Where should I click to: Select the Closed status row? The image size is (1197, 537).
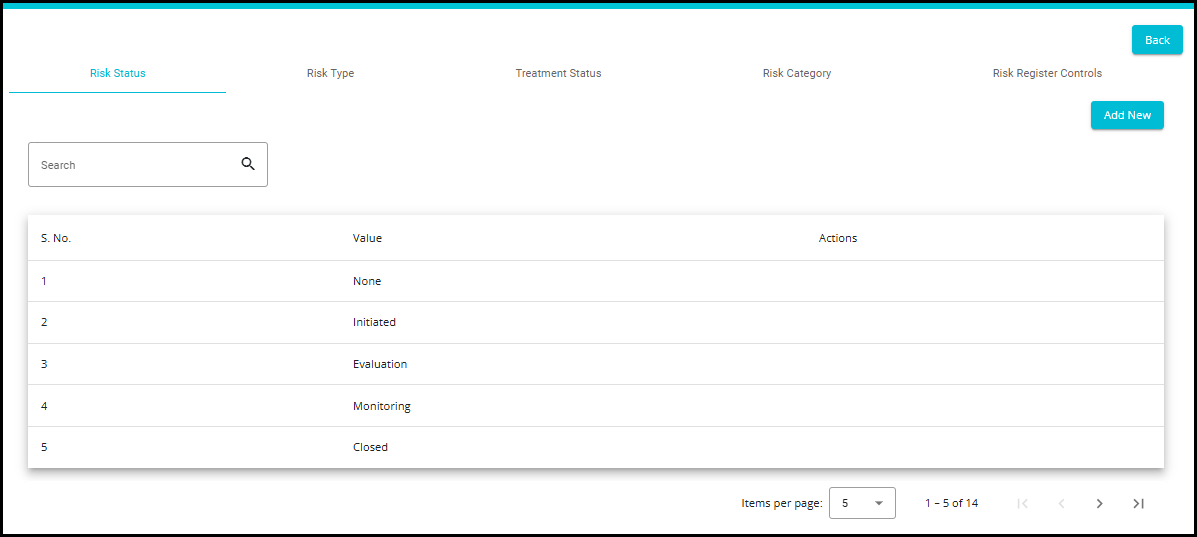tap(370, 447)
